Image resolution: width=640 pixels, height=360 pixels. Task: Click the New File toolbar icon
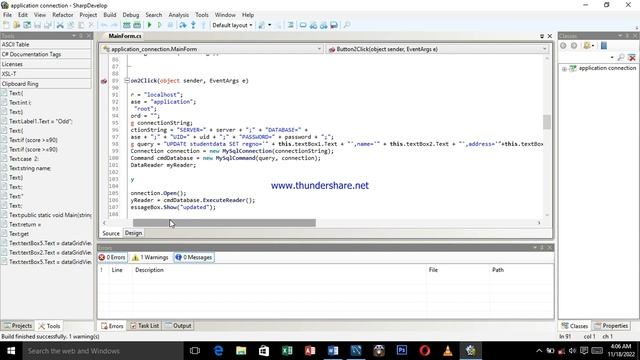6,25
